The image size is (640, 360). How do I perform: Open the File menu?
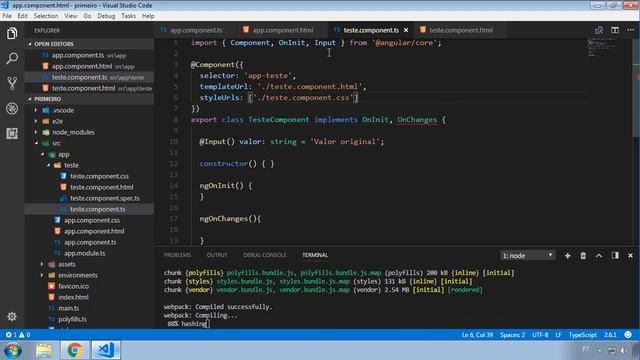[x=7, y=16]
